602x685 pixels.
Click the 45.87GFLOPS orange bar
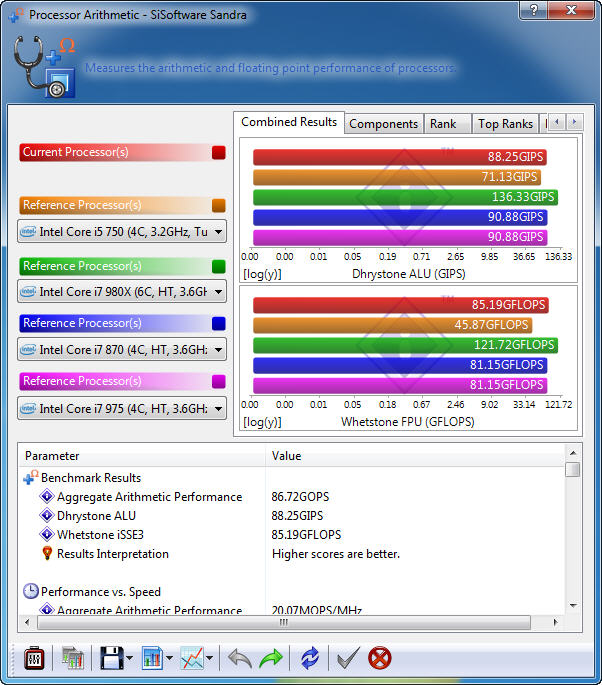pos(392,325)
